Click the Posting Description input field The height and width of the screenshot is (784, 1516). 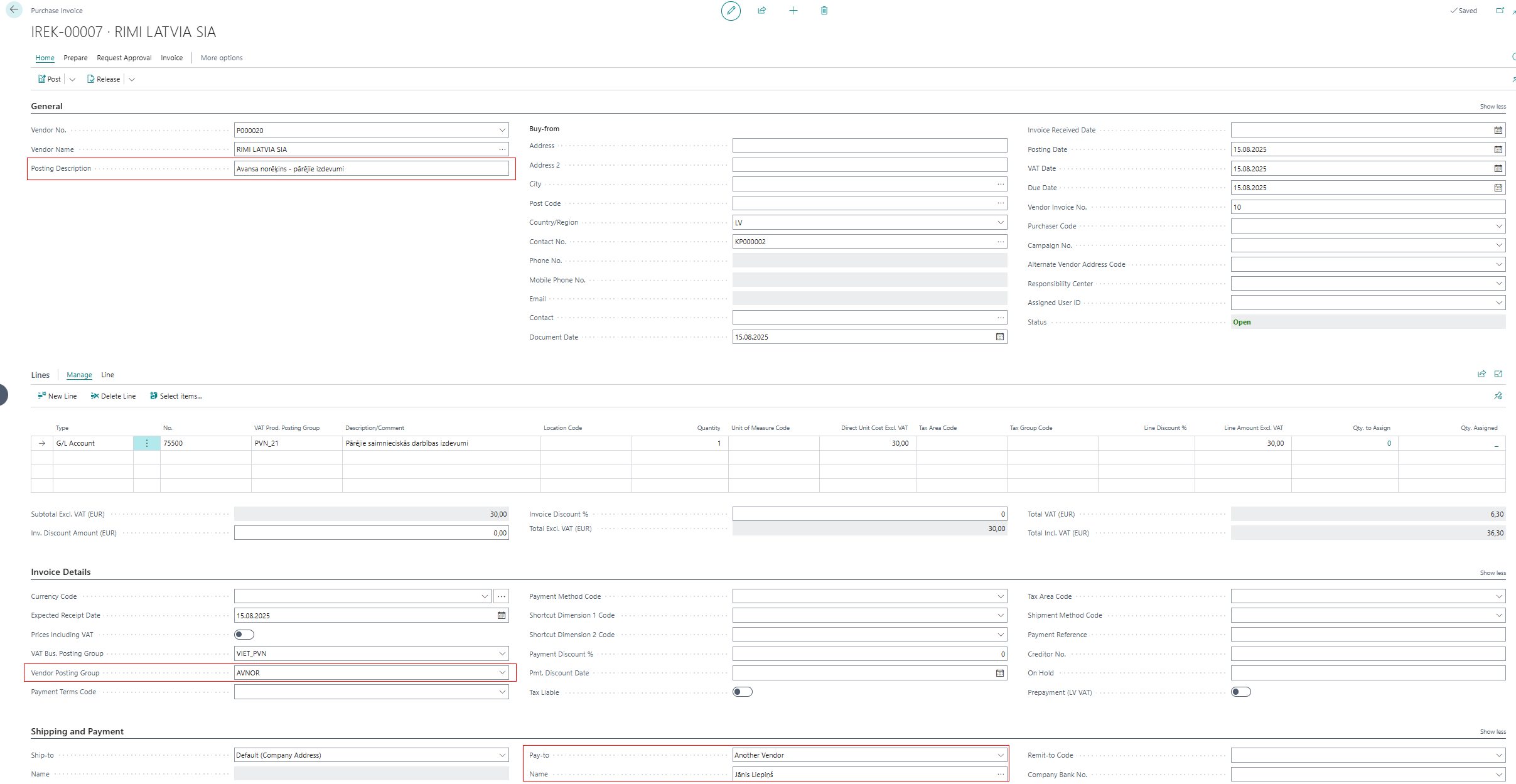tap(371, 168)
